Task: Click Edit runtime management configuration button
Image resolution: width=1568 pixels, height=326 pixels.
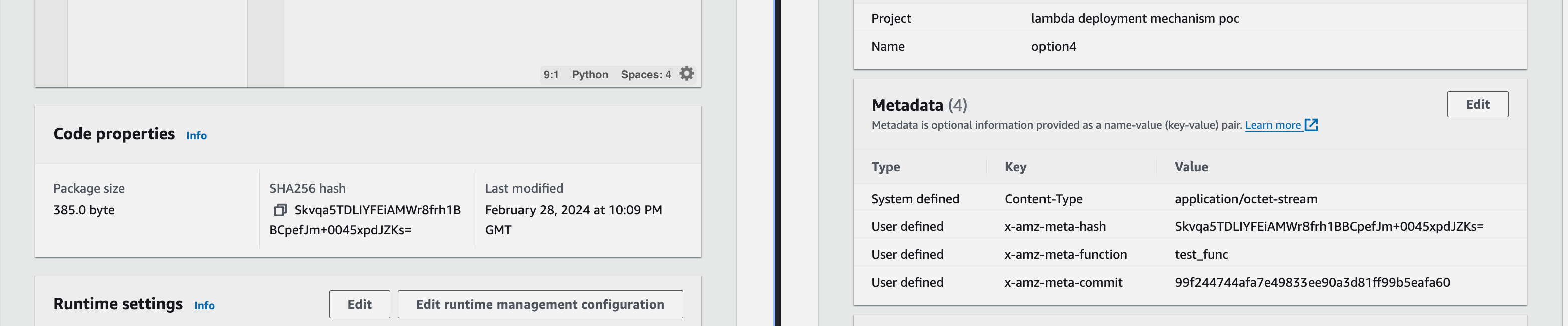Action: pos(541,304)
